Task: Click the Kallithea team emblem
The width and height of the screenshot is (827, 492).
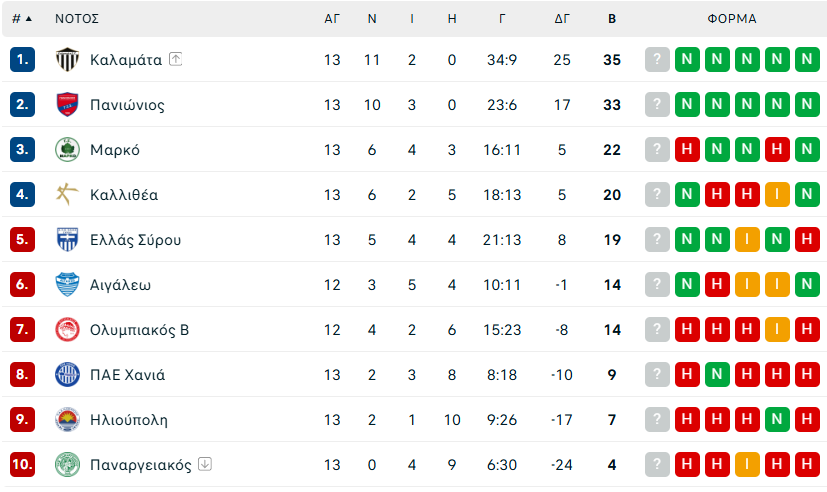Action: 66,195
